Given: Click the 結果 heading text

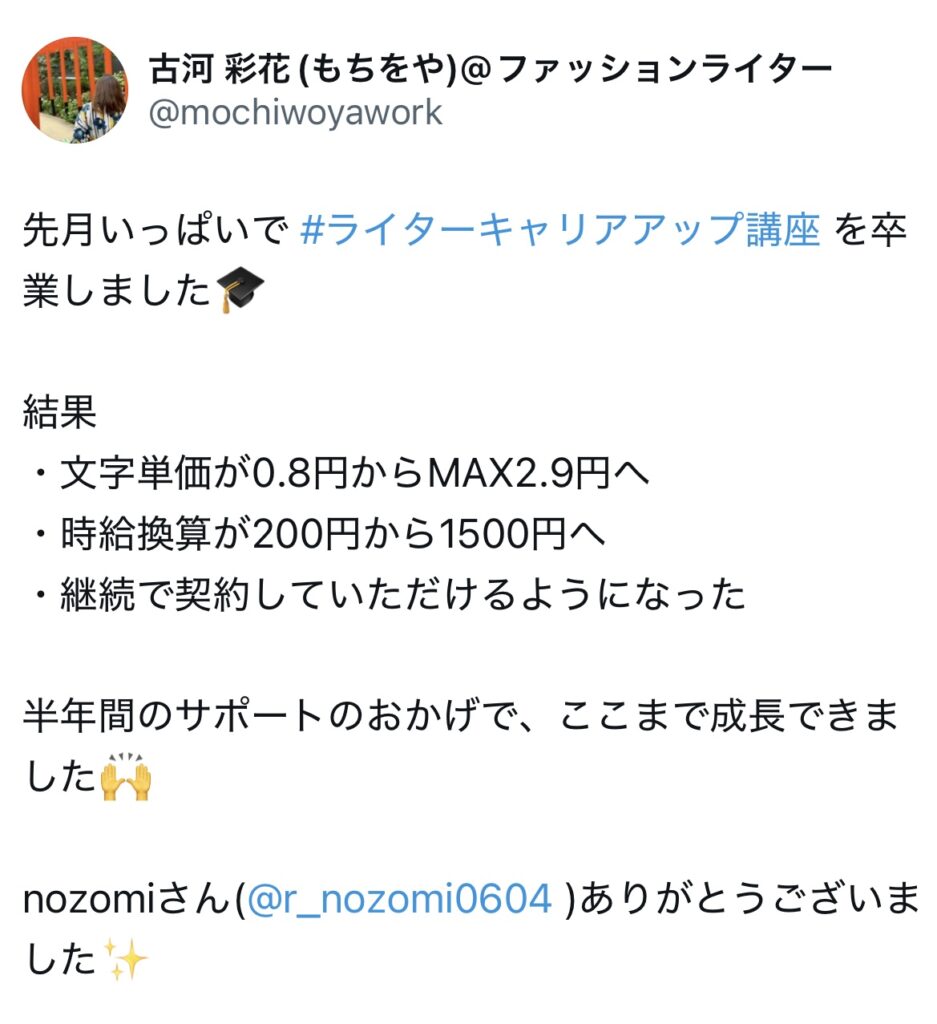Looking at the screenshot, I should (x=60, y=413).
